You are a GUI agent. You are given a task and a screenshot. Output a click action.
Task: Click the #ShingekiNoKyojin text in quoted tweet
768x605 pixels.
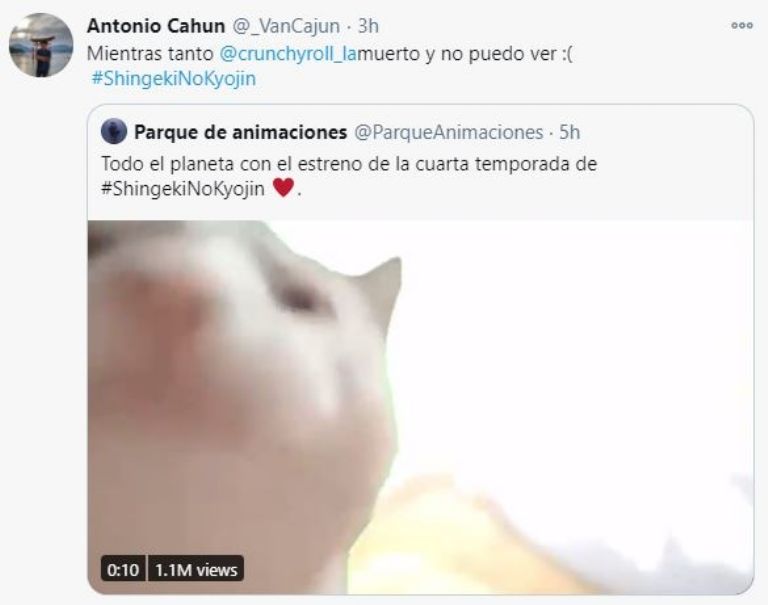click(183, 189)
